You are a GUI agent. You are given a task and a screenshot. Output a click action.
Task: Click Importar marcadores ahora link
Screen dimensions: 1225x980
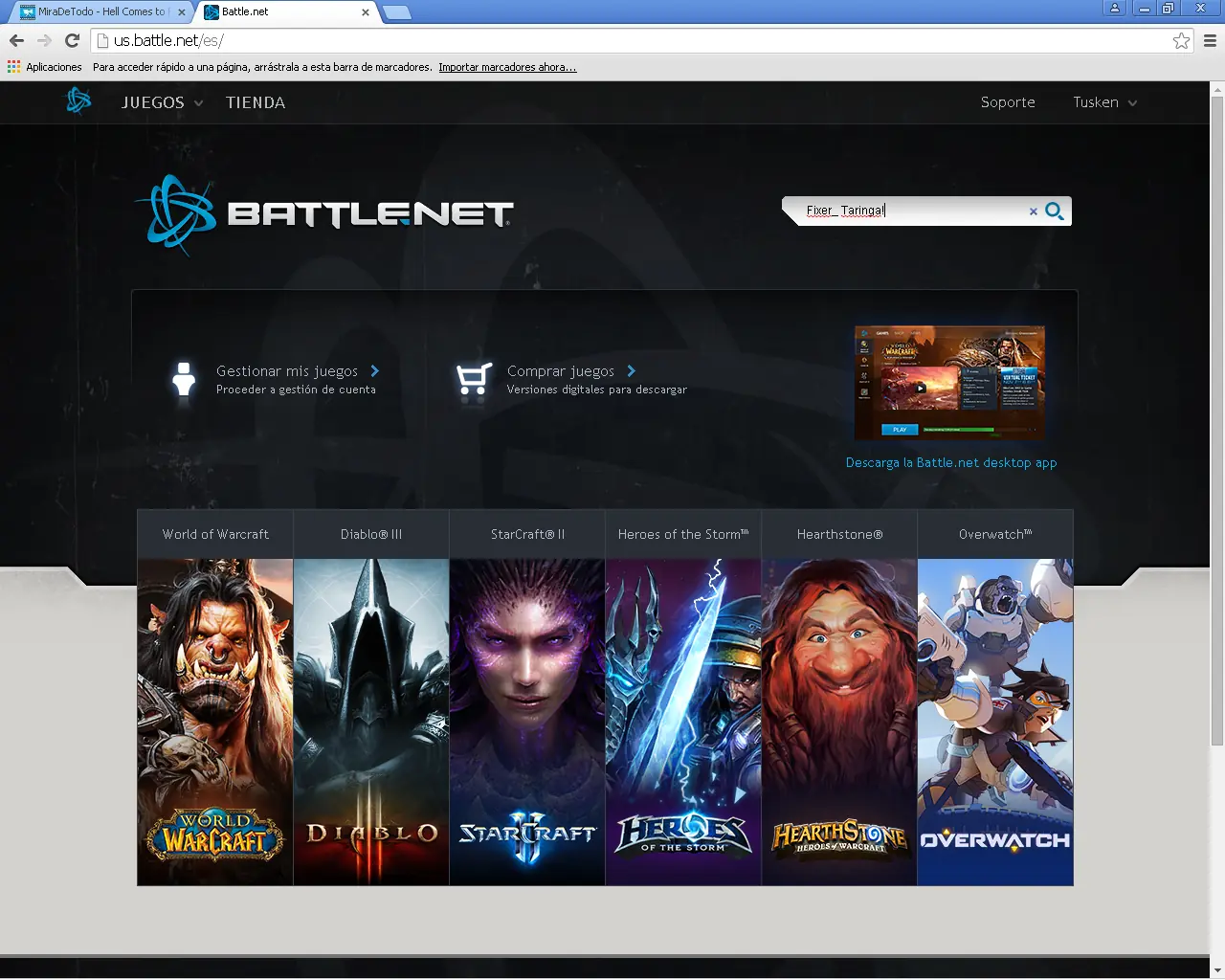pyautogui.click(x=507, y=67)
